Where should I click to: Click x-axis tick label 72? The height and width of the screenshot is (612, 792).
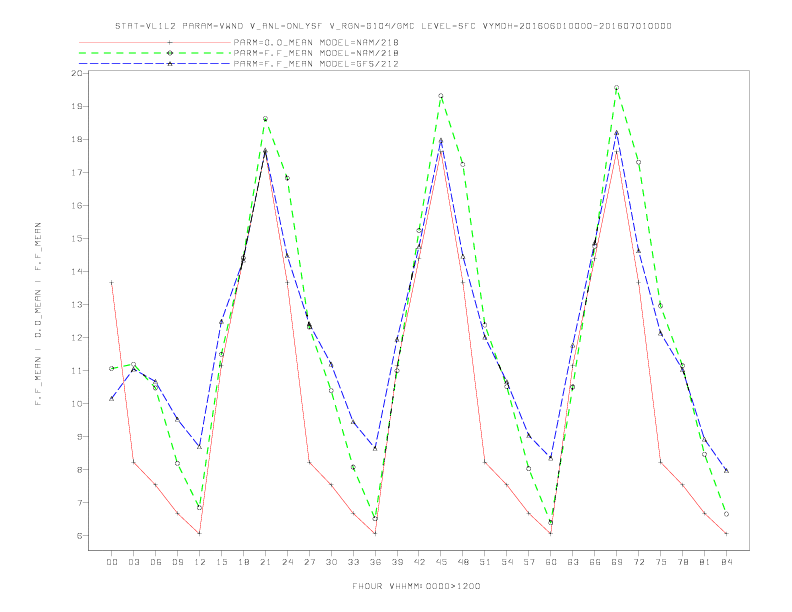pyautogui.click(x=638, y=562)
